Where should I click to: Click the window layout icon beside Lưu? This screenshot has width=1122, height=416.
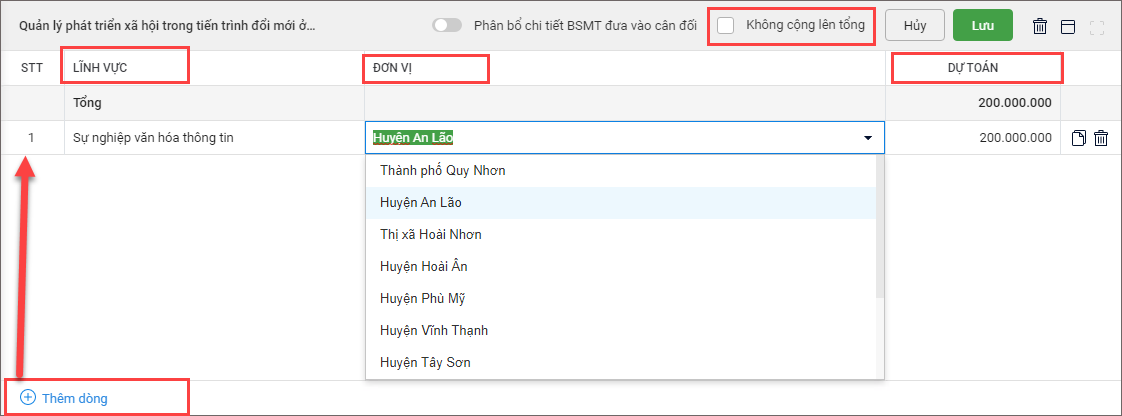[1068, 26]
